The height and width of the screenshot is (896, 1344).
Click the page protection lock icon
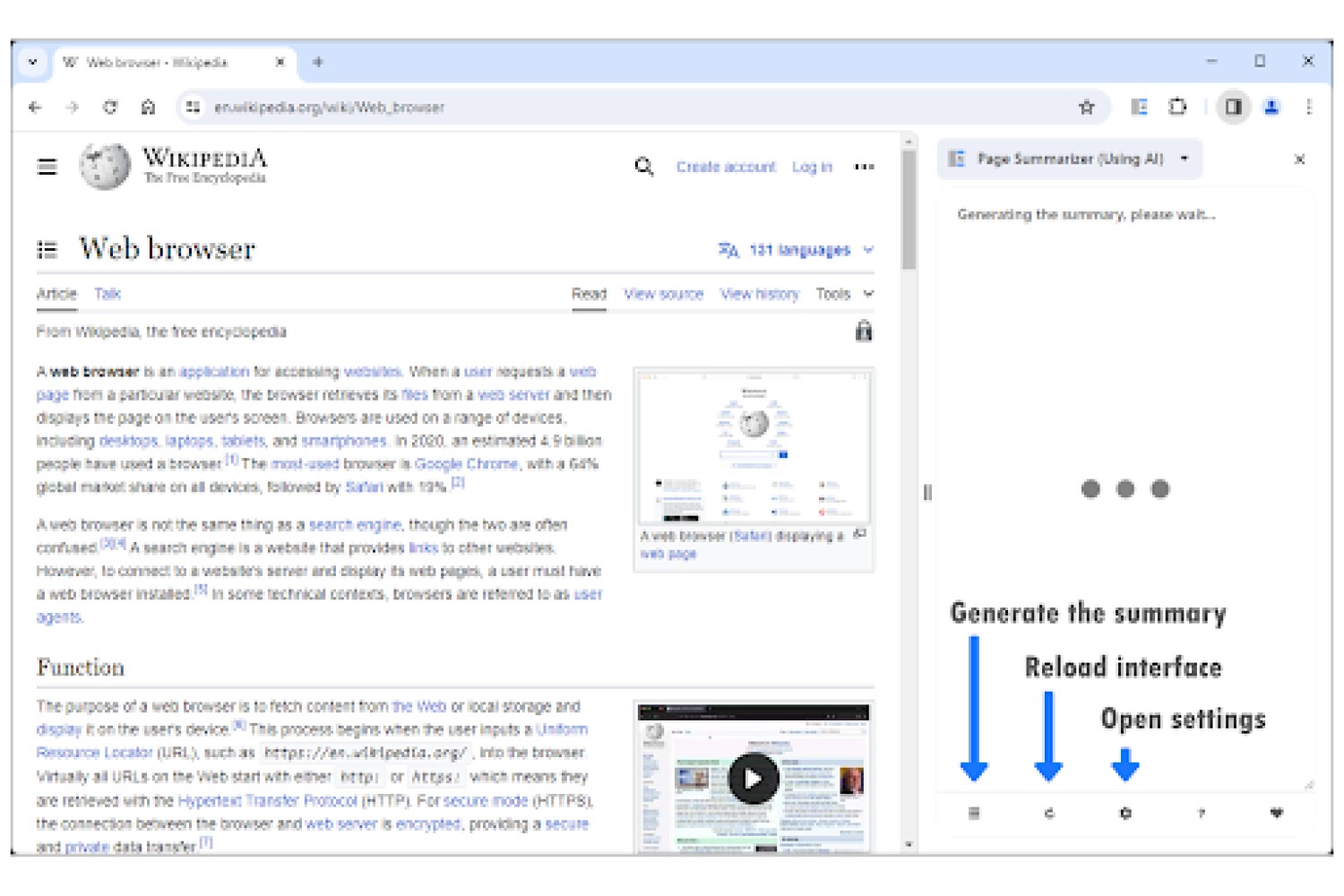(x=863, y=332)
